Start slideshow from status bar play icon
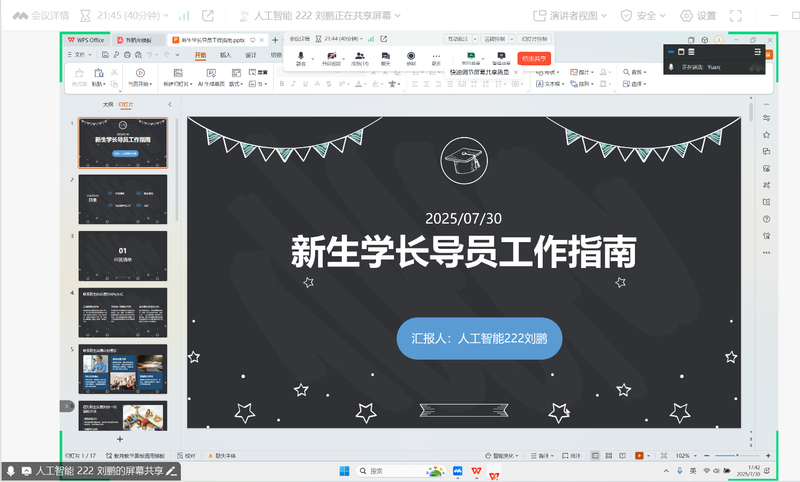 tap(639, 455)
